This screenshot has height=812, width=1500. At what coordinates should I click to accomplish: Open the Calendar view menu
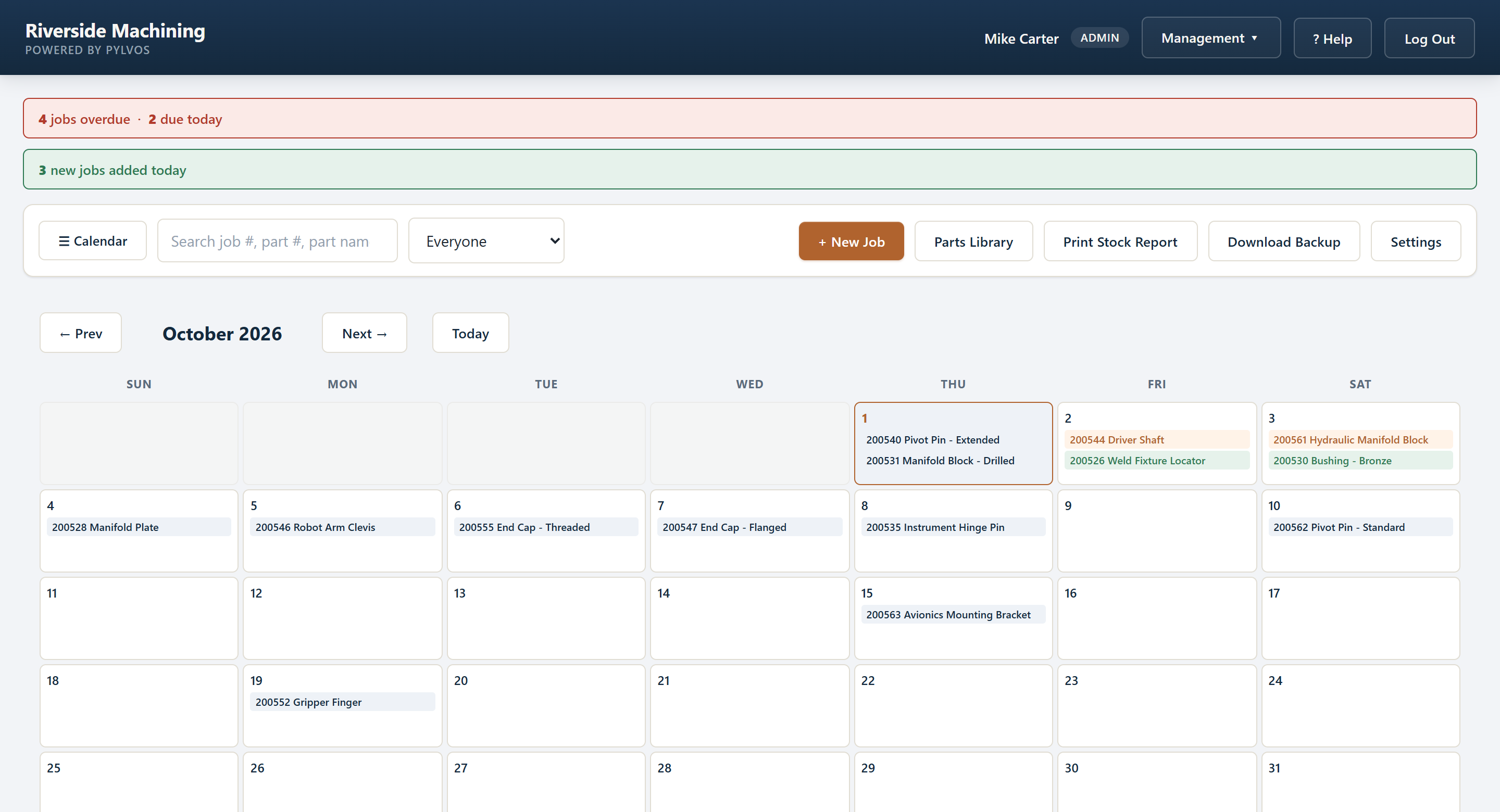tap(93, 240)
